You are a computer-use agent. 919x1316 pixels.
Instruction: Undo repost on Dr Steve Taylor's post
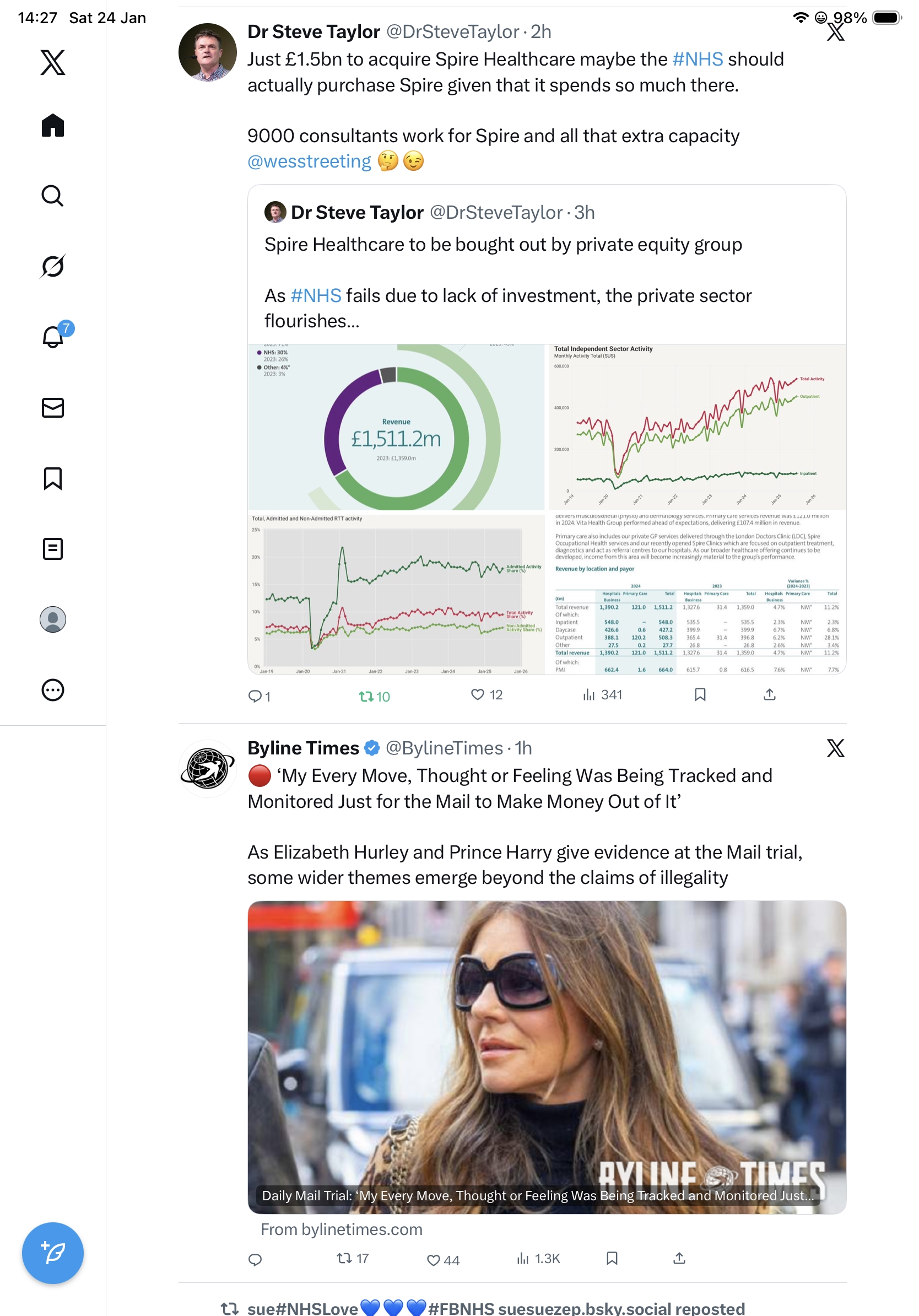(374, 696)
